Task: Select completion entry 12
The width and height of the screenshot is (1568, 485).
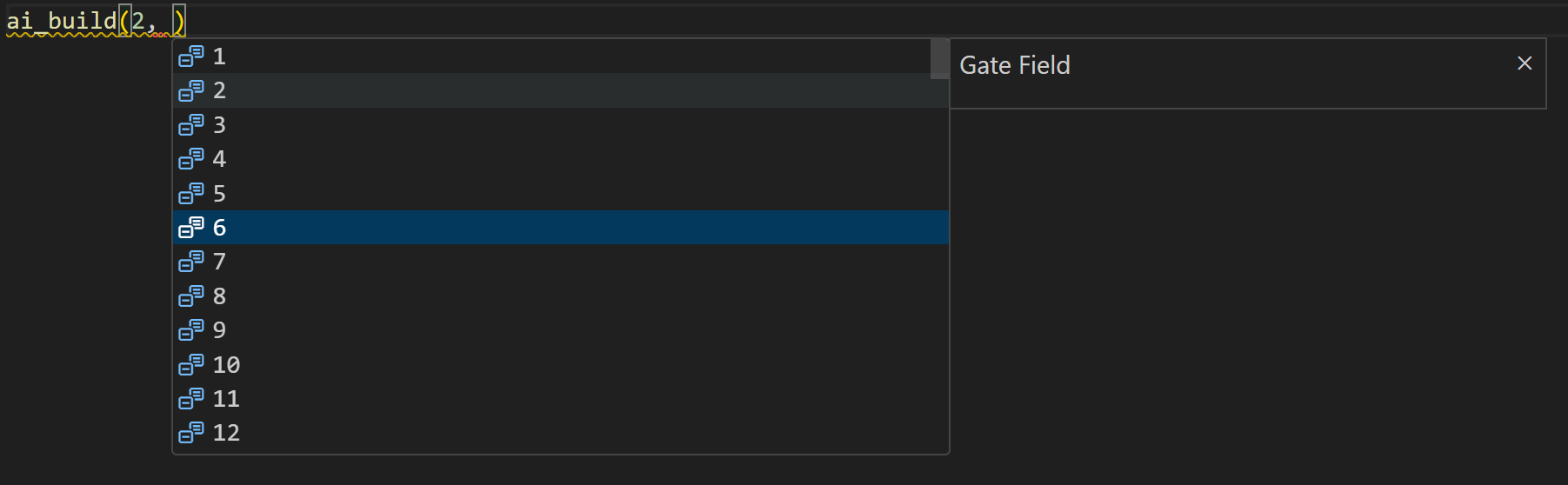Action: [x=561, y=433]
